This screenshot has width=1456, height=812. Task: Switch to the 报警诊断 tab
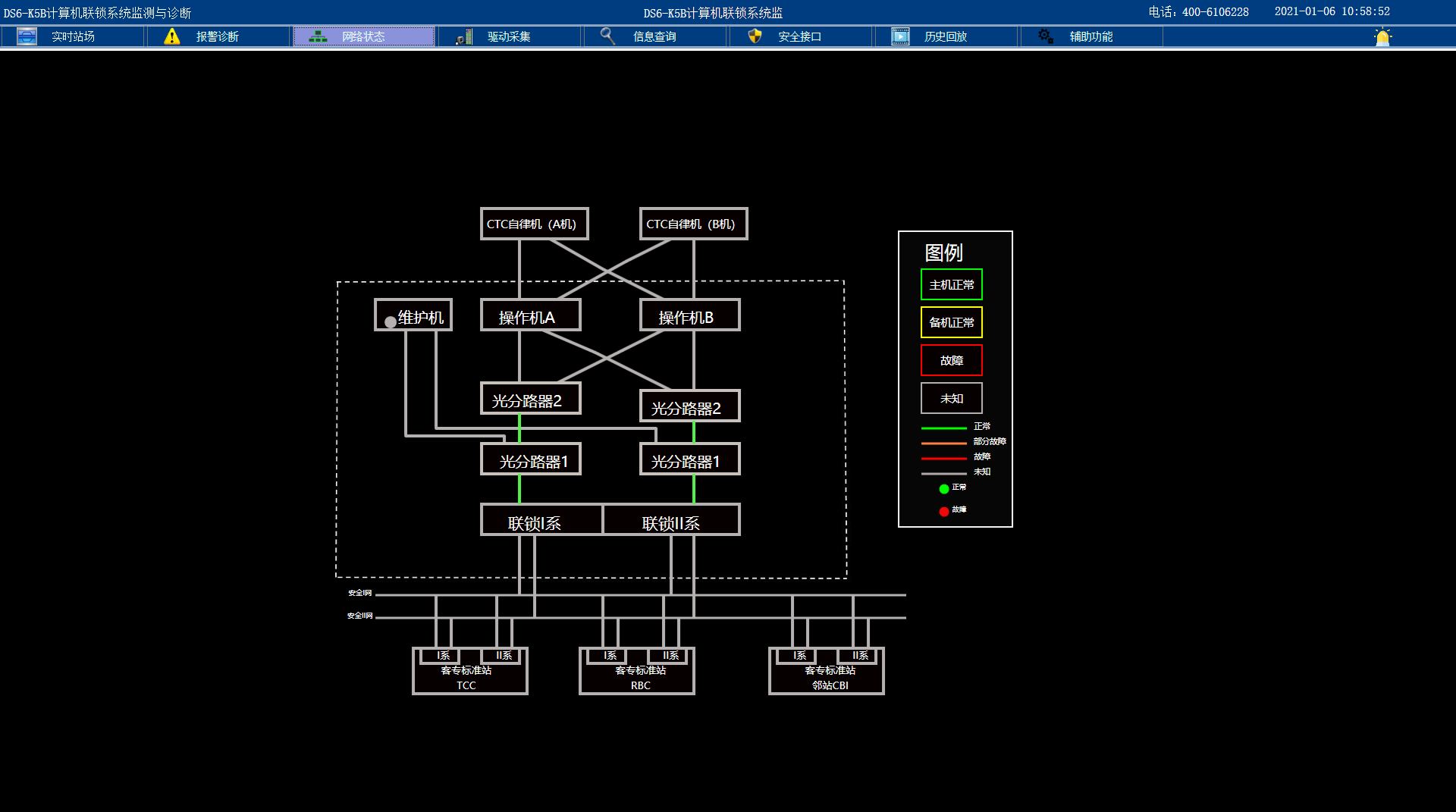[218, 36]
